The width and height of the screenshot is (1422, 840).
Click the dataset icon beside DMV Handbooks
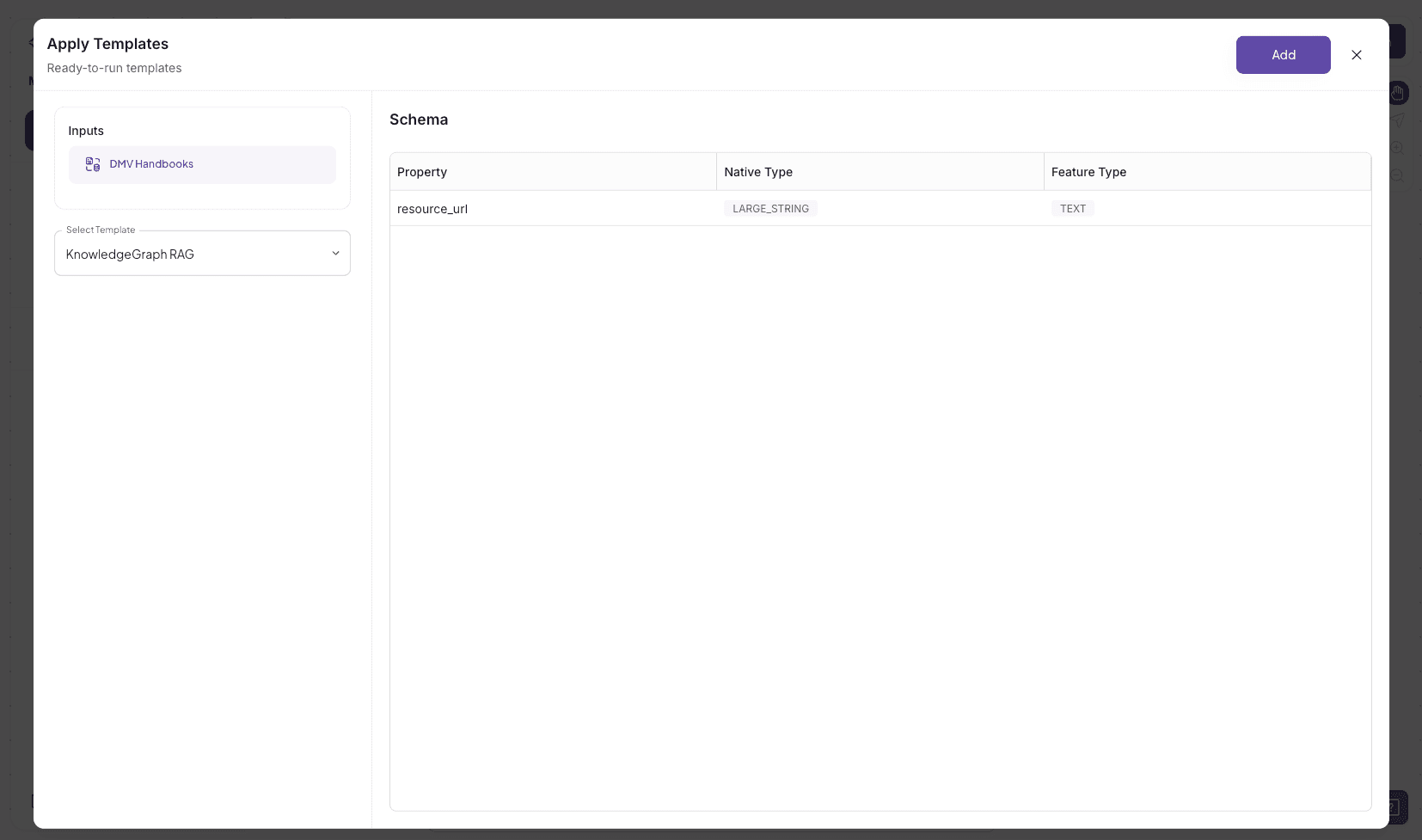[92, 163]
